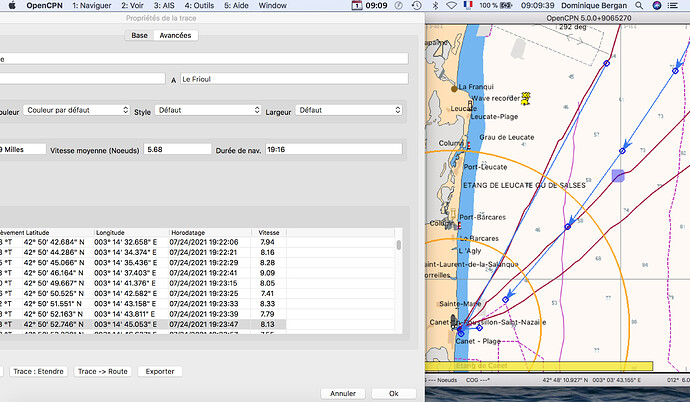Open the 4: Outils menu

(x=199, y=5)
